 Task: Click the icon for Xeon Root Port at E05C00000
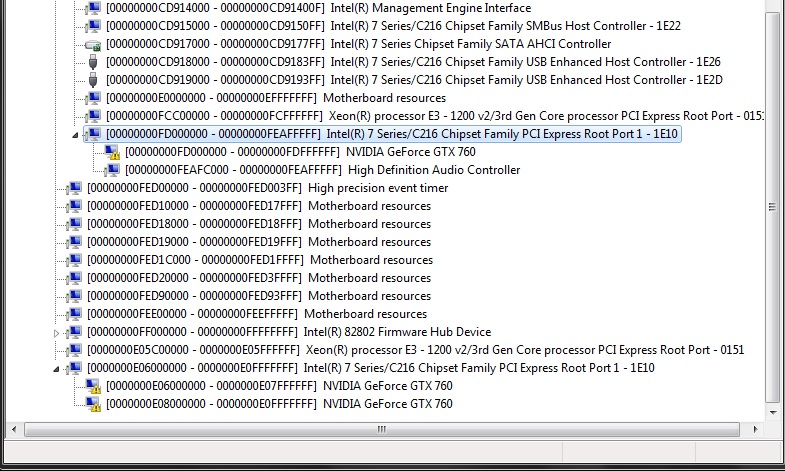click(74, 350)
